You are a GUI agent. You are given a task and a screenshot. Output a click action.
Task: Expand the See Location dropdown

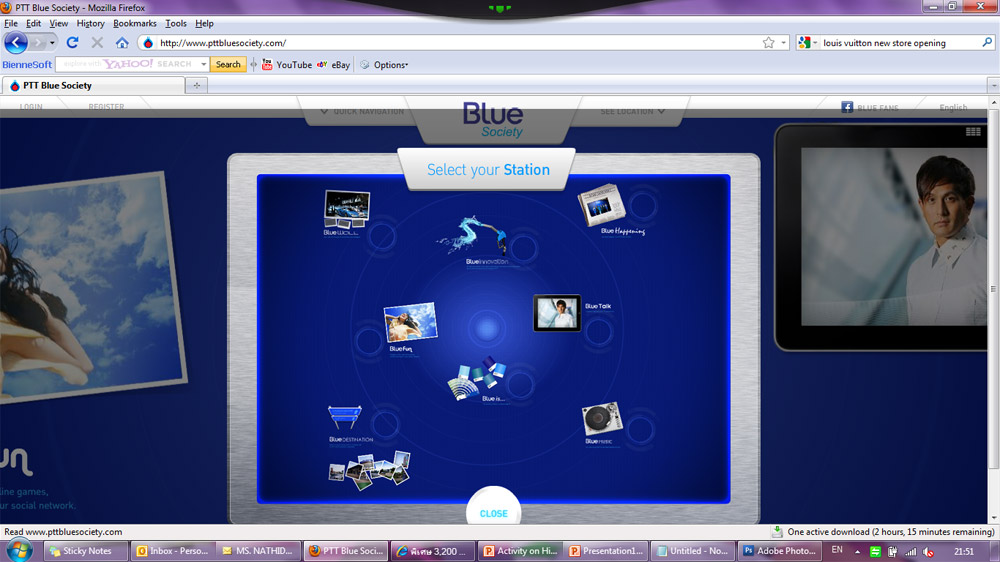[633, 112]
